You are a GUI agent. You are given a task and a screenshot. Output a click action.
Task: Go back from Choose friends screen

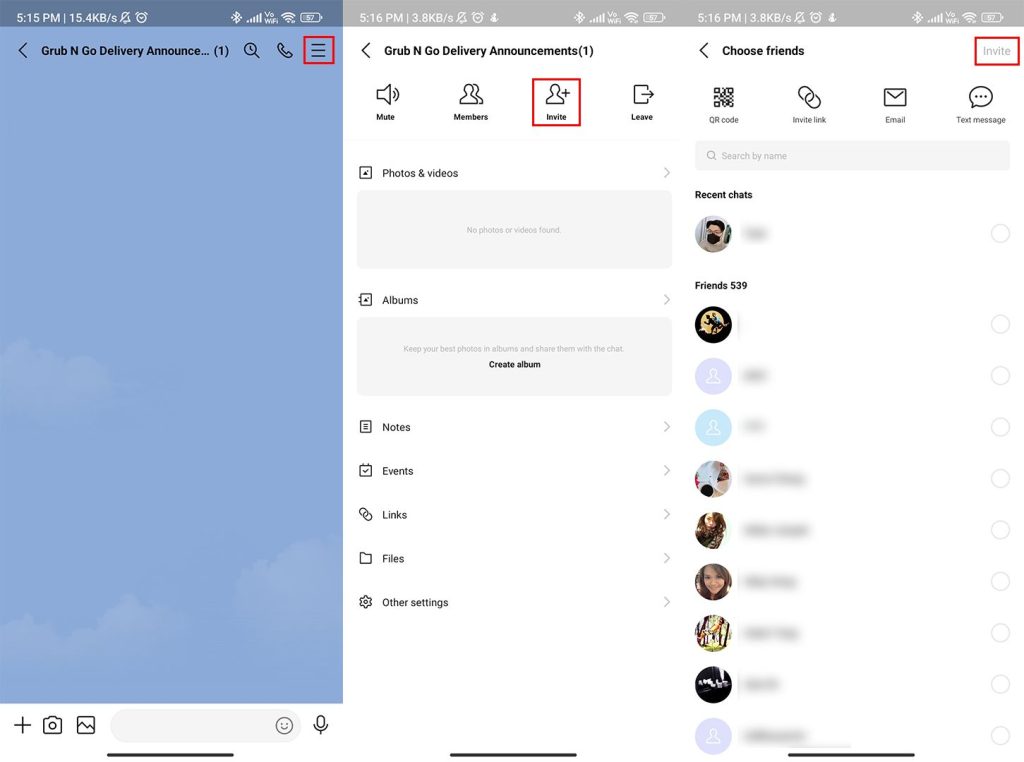(703, 50)
